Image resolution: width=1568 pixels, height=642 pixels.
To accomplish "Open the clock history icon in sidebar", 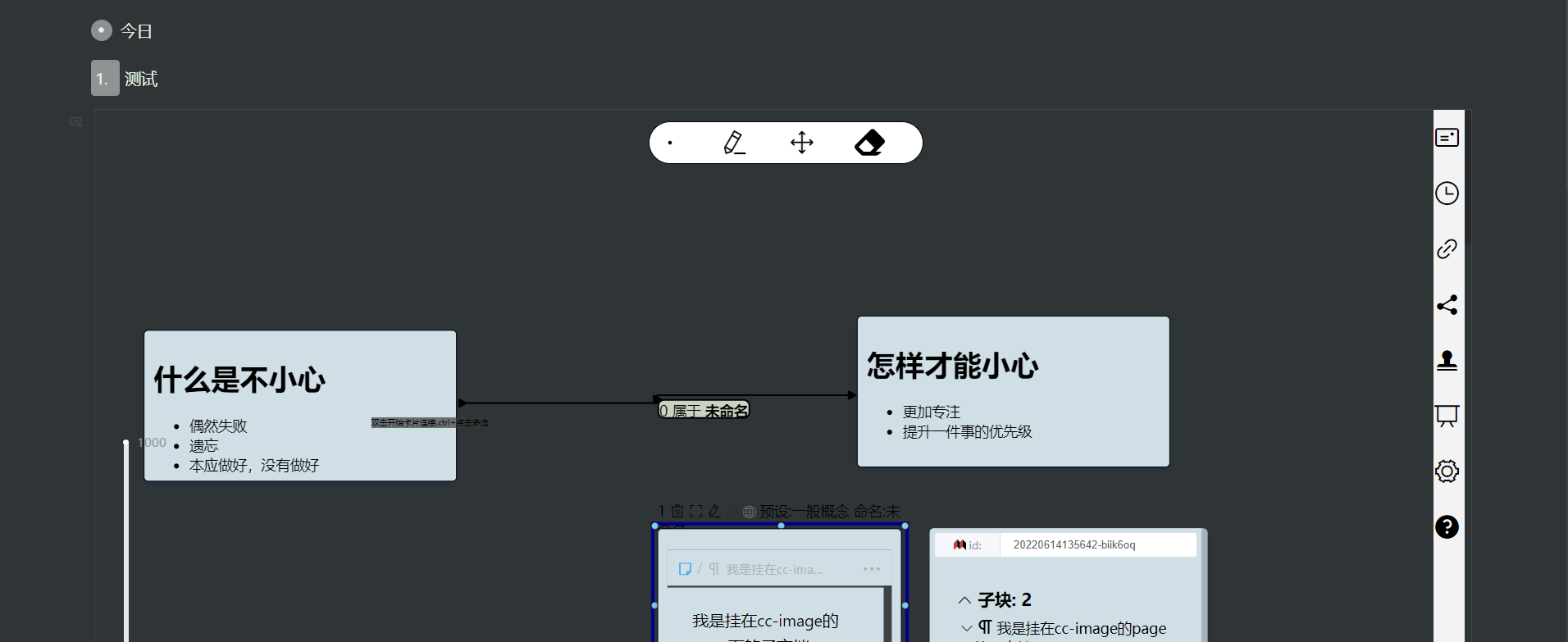I will pyautogui.click(x=1447, y=194).
